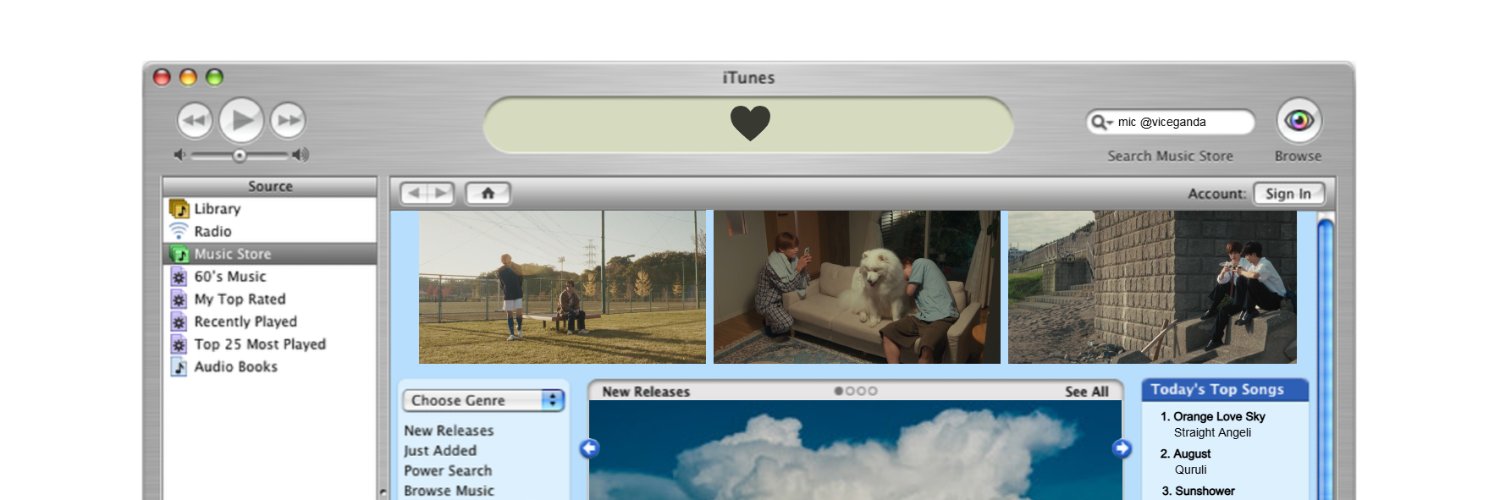The image size is (1500, 500).
Task: Click the My Top Rated gear icon
Action: (x=180, y=299)
